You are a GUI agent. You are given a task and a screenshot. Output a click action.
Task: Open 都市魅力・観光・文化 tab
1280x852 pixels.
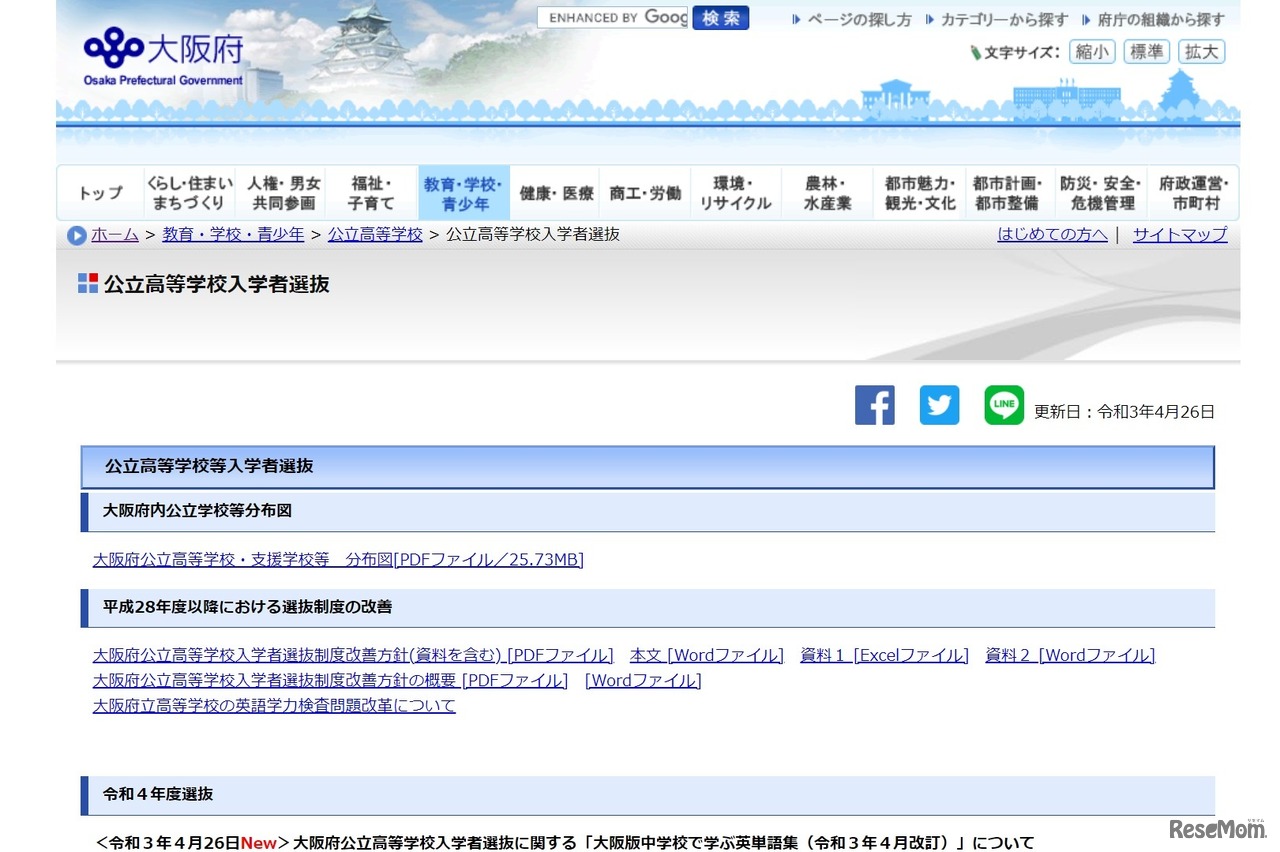click(x=919, y=193)
